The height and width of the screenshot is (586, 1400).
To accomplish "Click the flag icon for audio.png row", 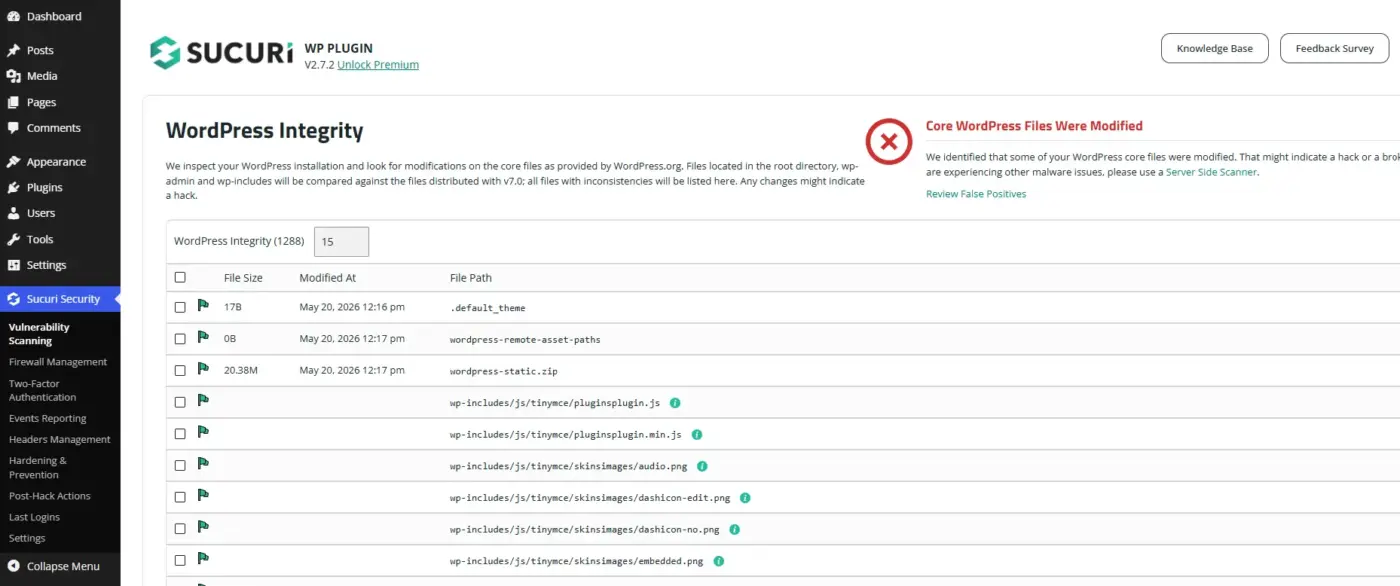I will coord(204,464).
